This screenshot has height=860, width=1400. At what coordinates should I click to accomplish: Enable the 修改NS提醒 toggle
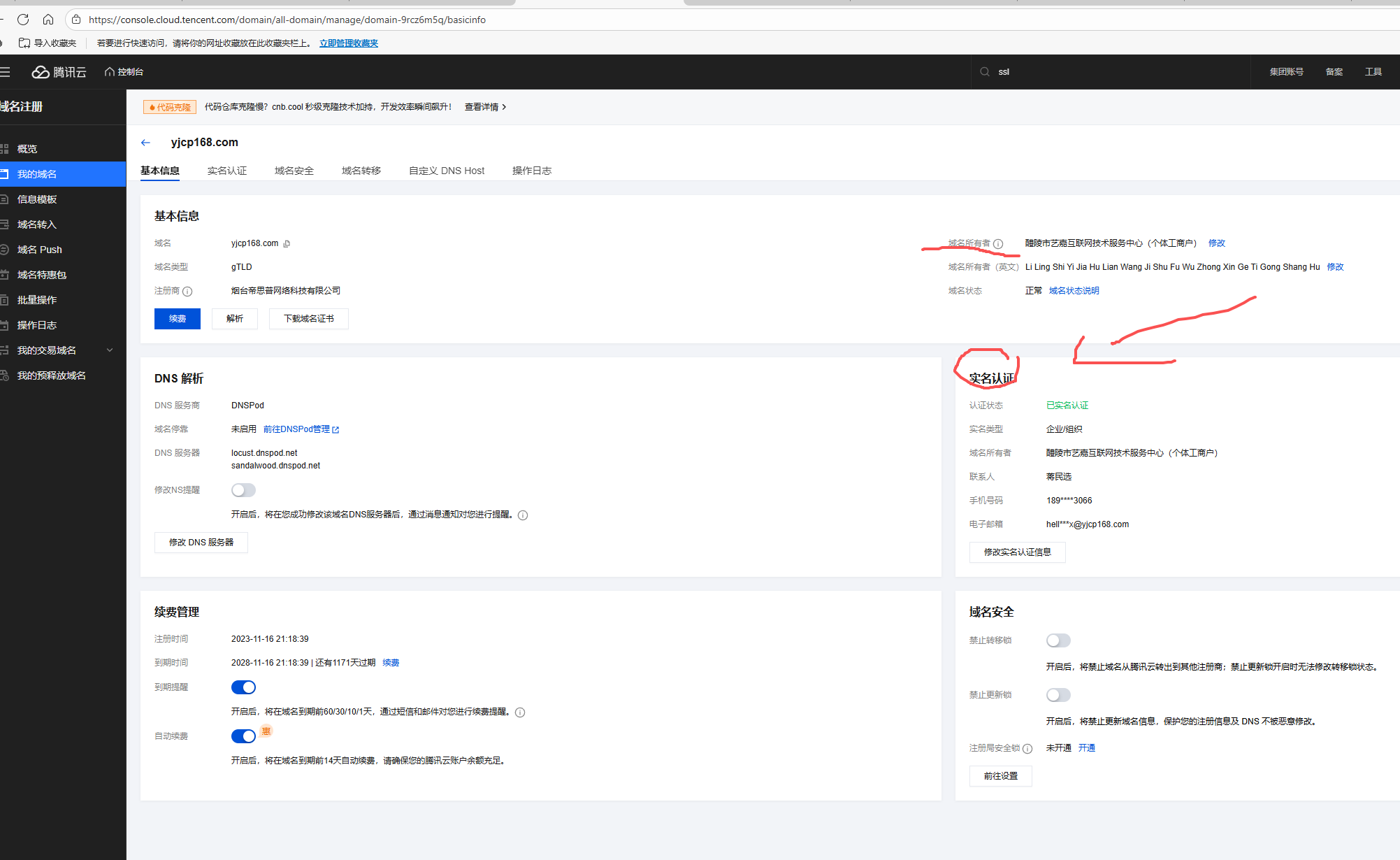tap(243, 490)
